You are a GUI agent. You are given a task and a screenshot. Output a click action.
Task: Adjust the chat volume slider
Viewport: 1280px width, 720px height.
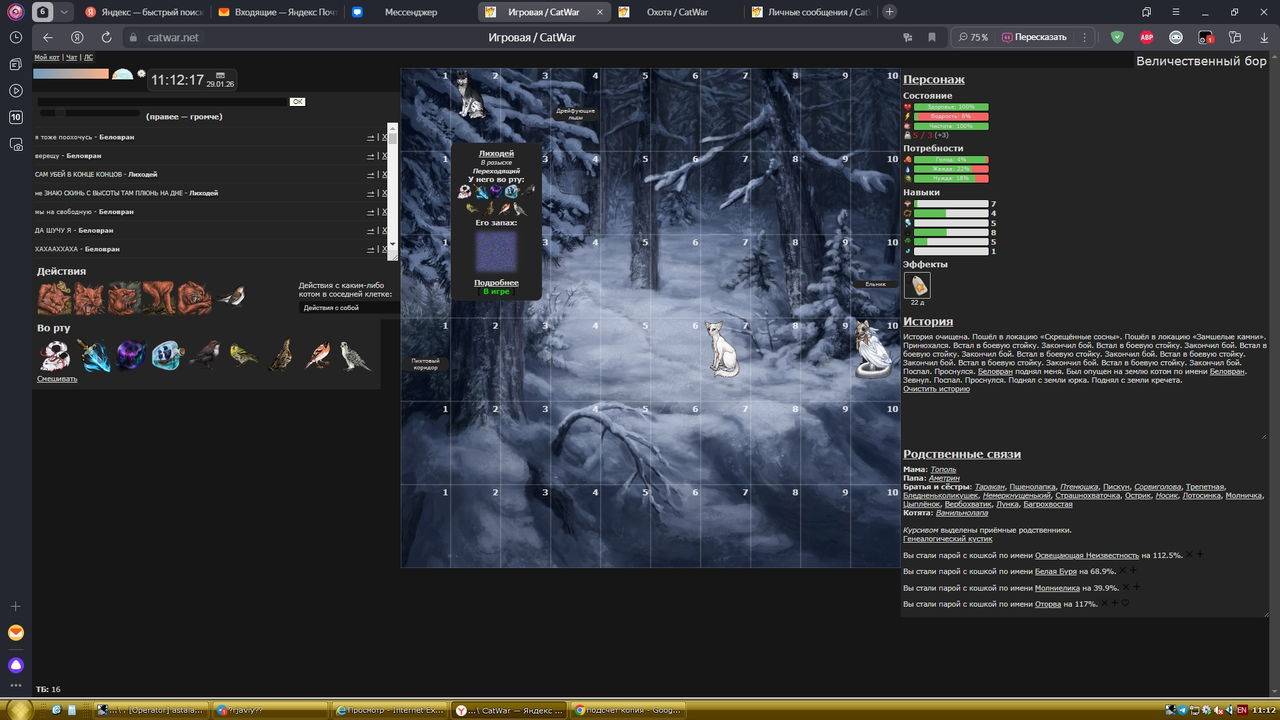89,113
